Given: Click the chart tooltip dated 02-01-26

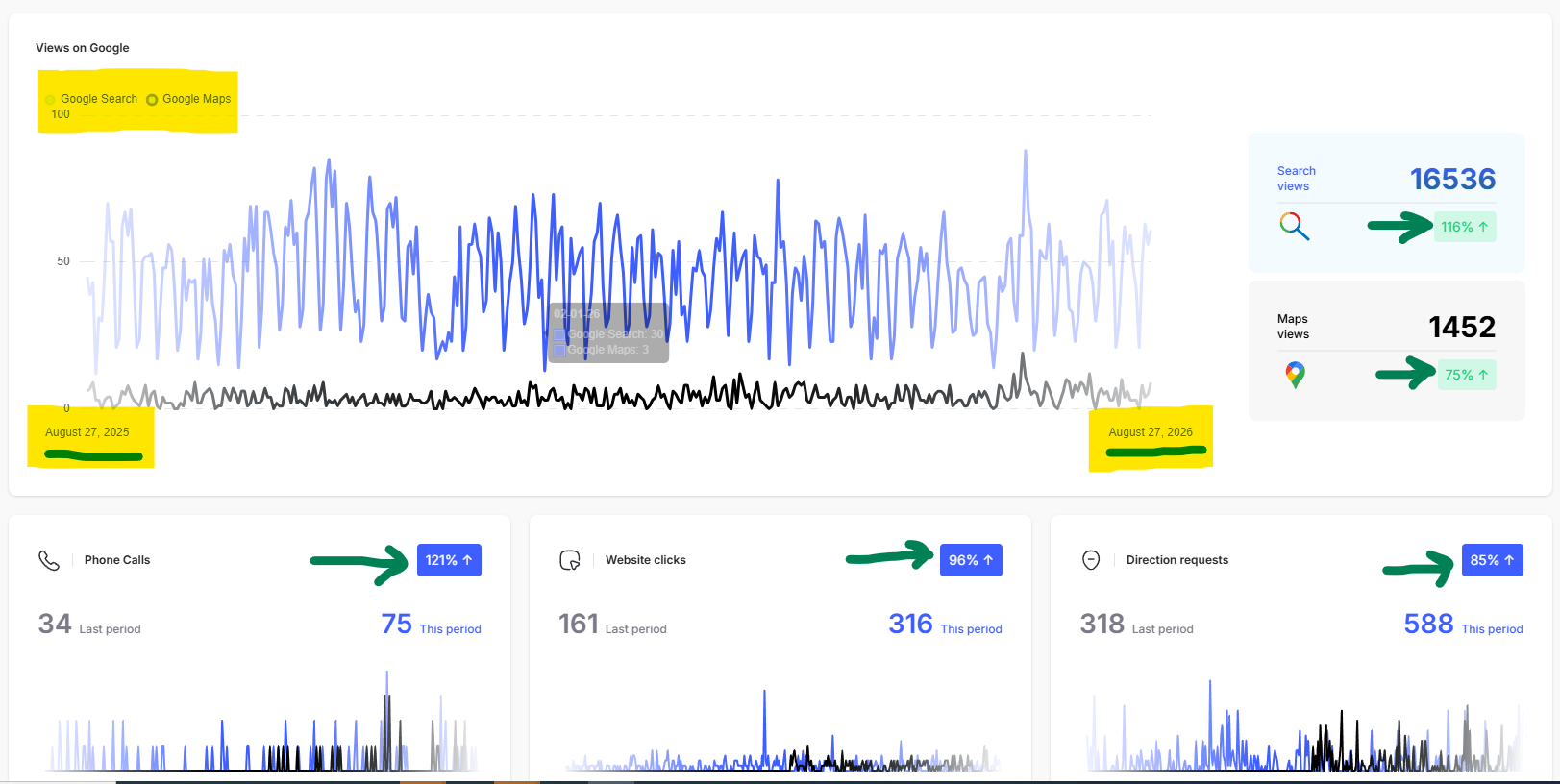Looking at the screenshot, I should pyautogui.click(x=608, y=332).
